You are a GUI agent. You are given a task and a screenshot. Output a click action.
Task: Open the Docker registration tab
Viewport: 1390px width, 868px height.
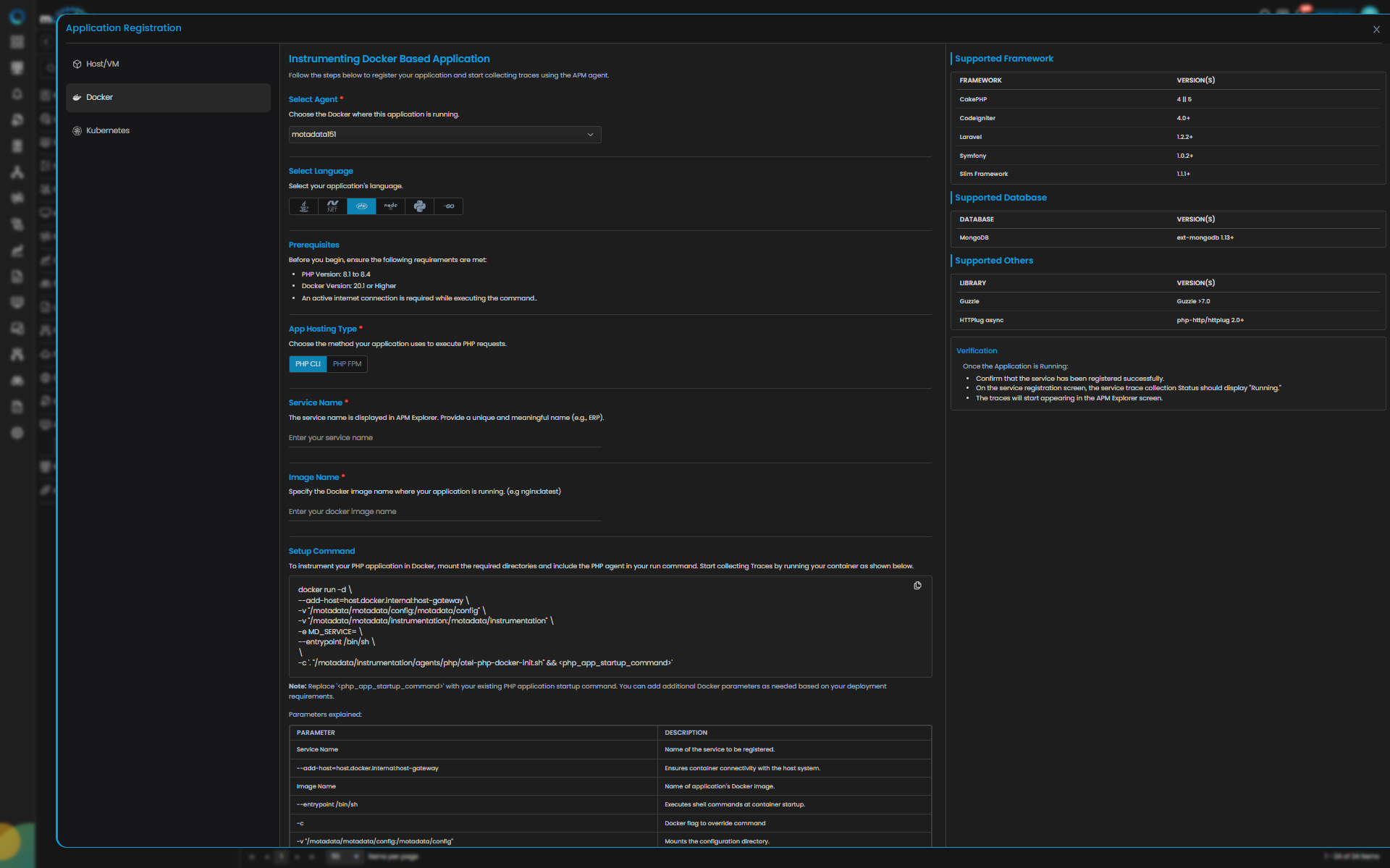[99, 98]
